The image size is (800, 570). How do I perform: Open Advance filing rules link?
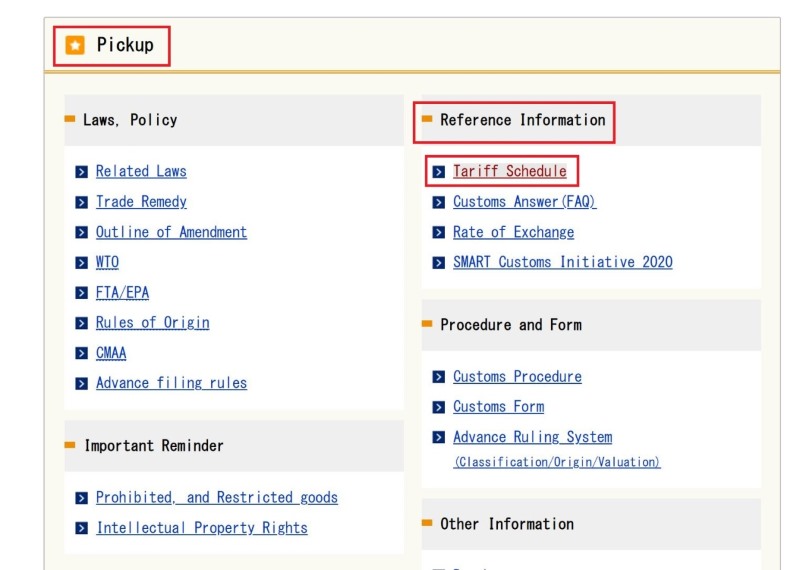pyautogui.click(x=171, y=383)
